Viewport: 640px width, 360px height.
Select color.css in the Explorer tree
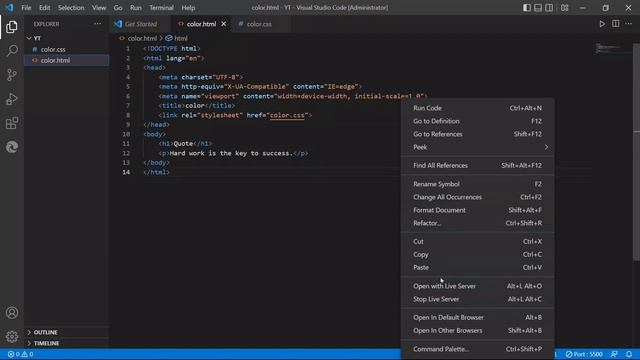(x=67, y=49)
